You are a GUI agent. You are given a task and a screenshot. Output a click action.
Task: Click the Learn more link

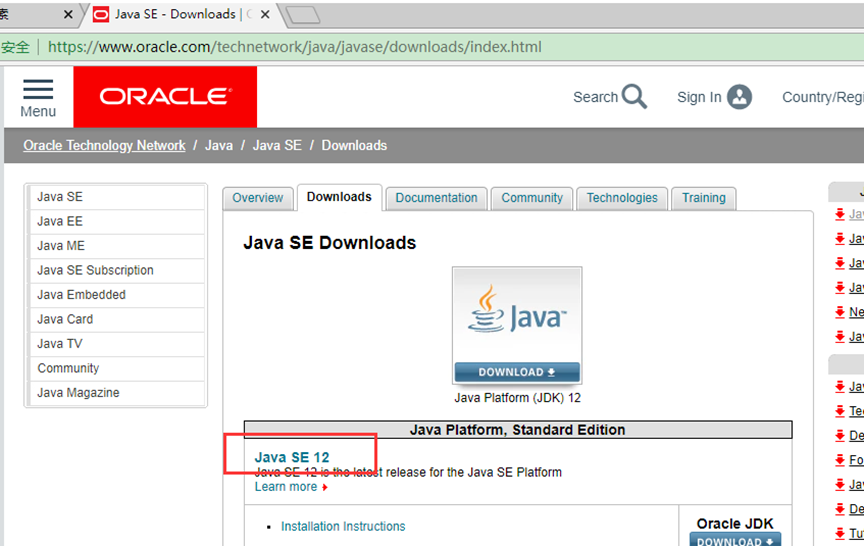pyautogui.click(x=286, y=487)
